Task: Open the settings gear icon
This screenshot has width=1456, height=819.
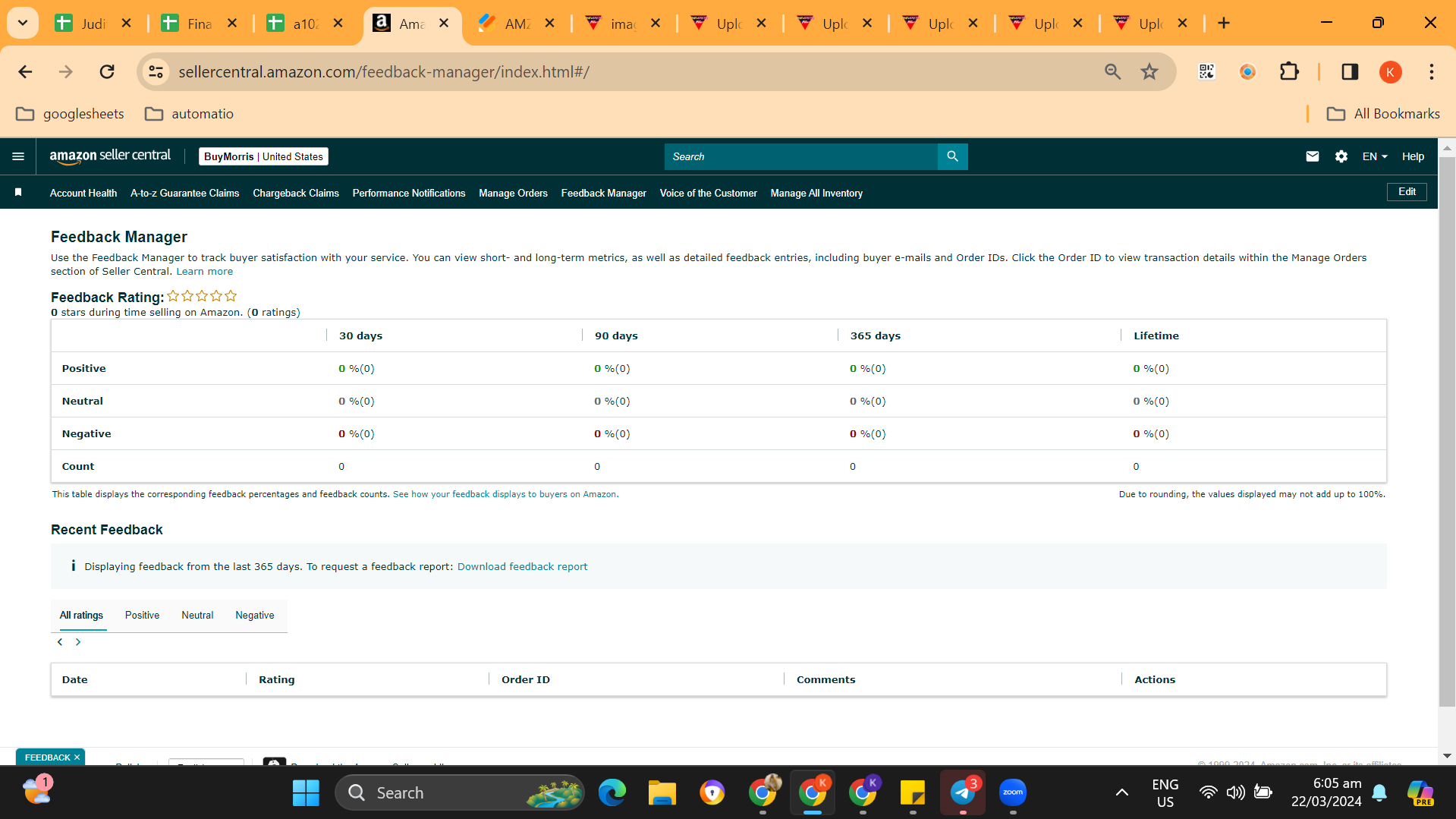Action: coord(1341,156)
